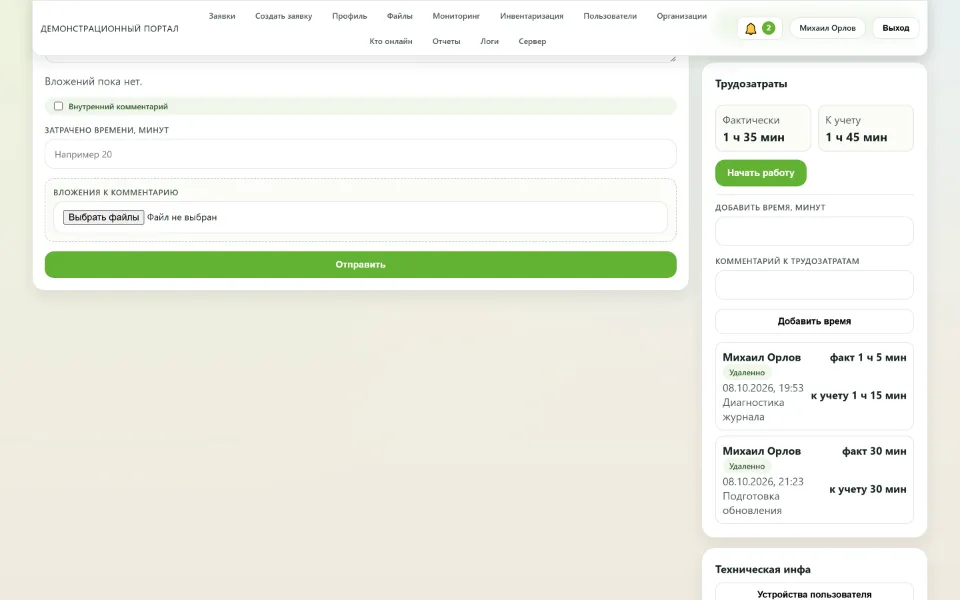Viewport: 960px width, 600px height.
Task: Click the Трудозатраты panel heading
Action: (751, 84)
